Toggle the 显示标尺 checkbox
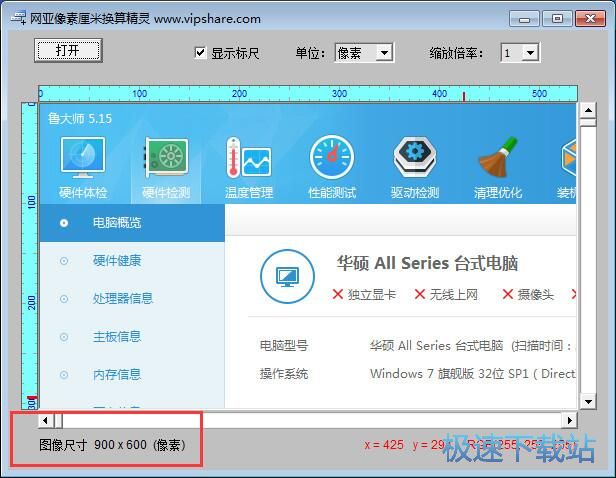 coord(201,53)
